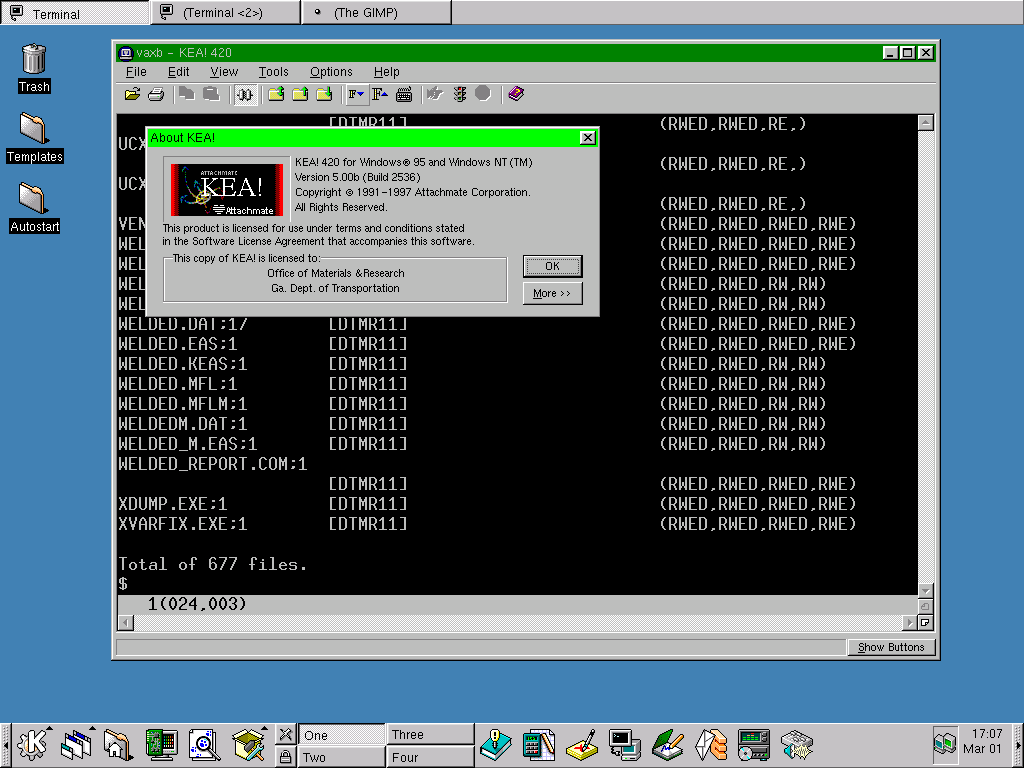This screenshot has height=768, width=1024.
Task: Click the traffic light toolbar icon
Action: pyautogui.click(x=460, y=95)
